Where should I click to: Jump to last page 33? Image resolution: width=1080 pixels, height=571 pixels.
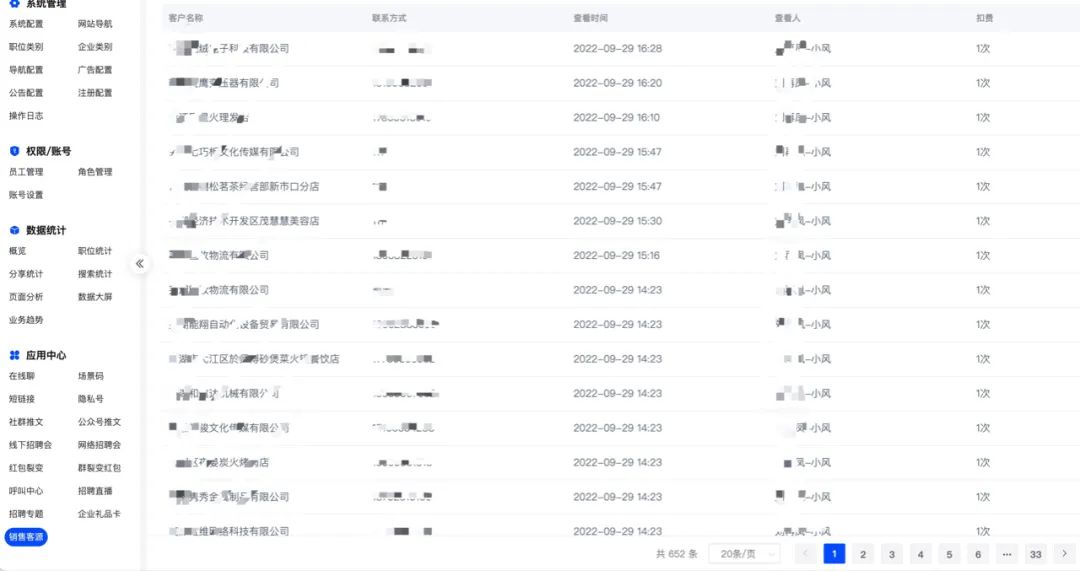pos(1035,554)
